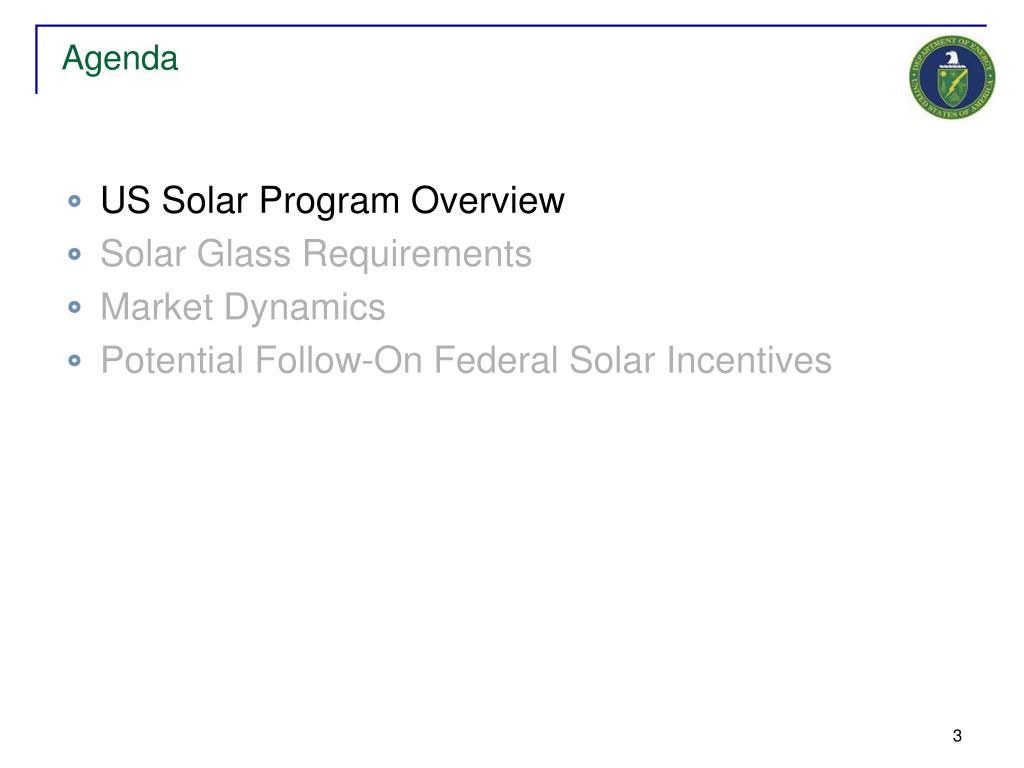Viewport: 1024px width, 768px height.
Task: Click the blue vertical bar beside Agenda
Action: pyautogui.click(x=37, y=59)
